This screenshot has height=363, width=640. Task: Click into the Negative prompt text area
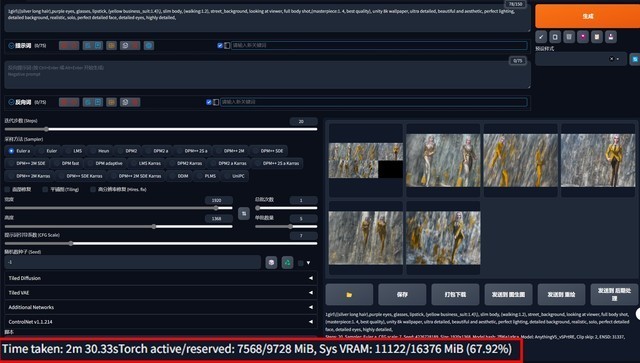coord(267,75)
